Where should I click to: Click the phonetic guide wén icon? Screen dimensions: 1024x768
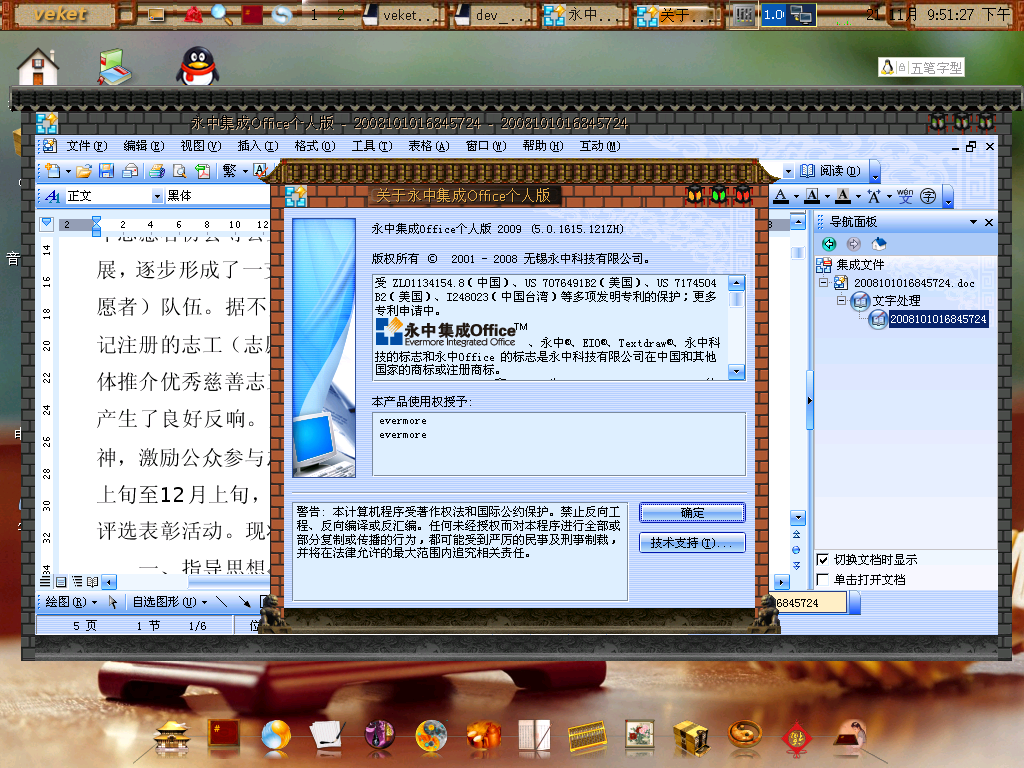(x=904, y=196)
